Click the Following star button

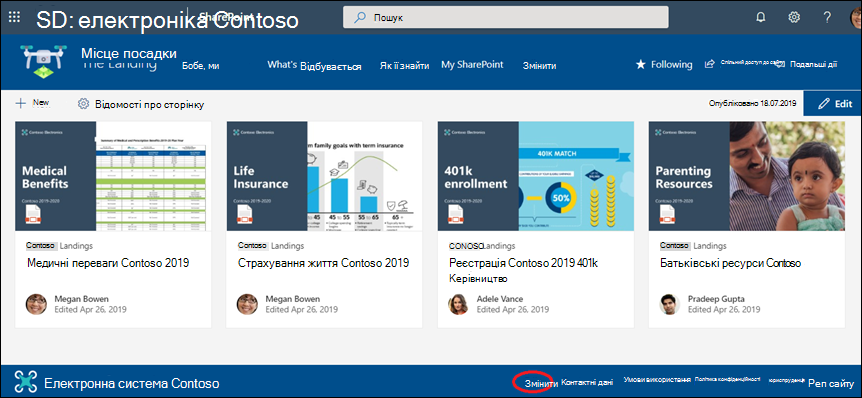pyautogui.click(x=664, y=64)
